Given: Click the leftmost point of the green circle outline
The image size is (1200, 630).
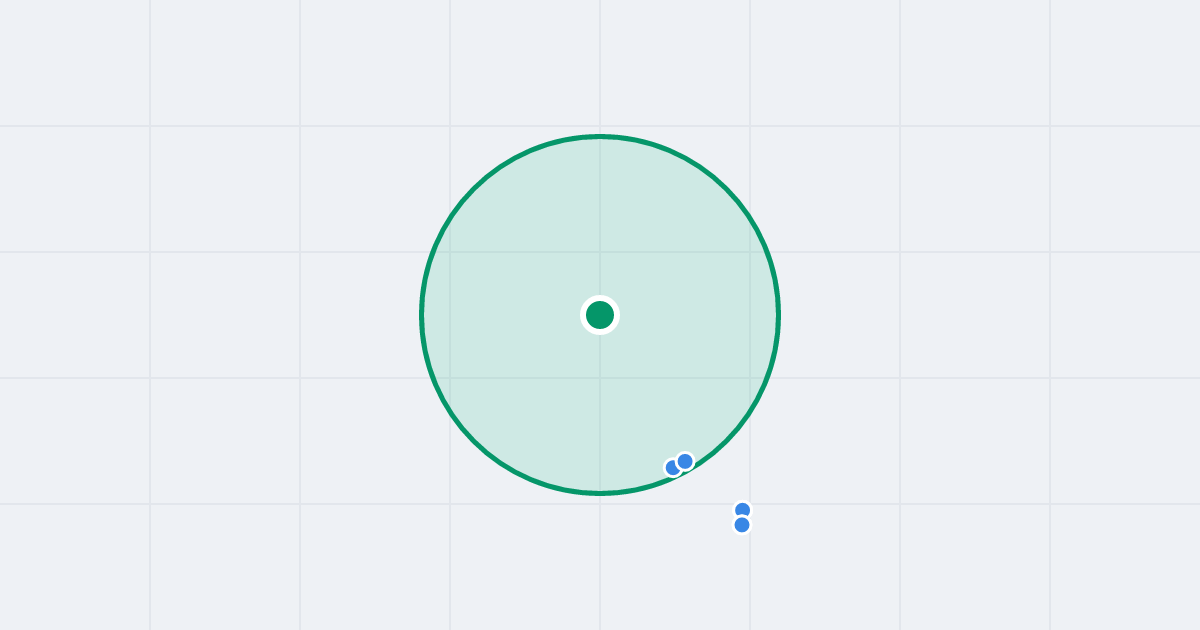Looking at the screenshot, I should (421, 315).
